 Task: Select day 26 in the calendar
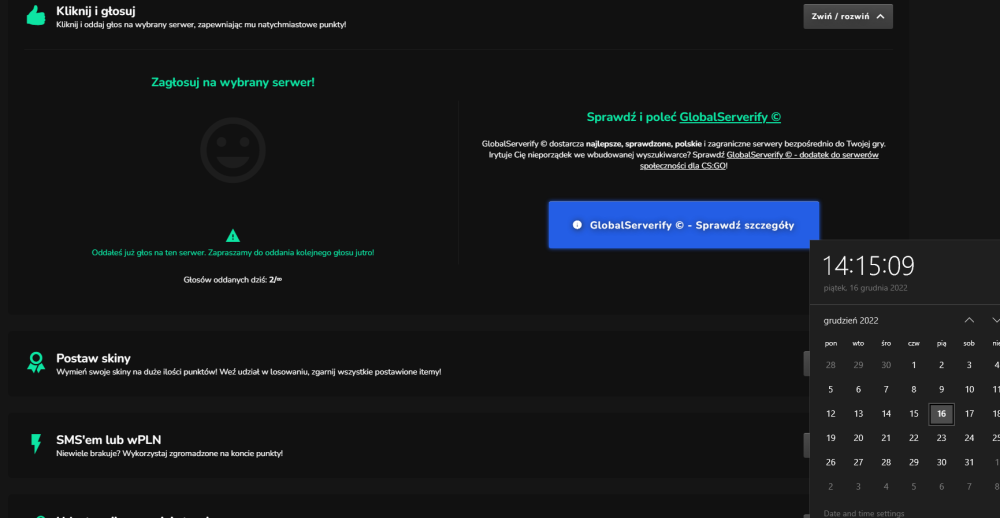pos(830,462)
